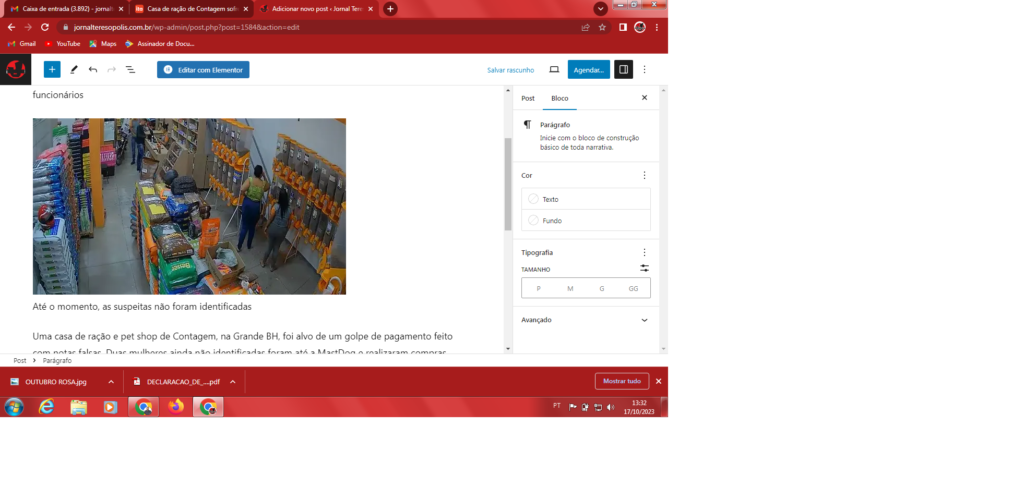Select font size G
The image size is (1024, 487).
(x=601, y=288)
